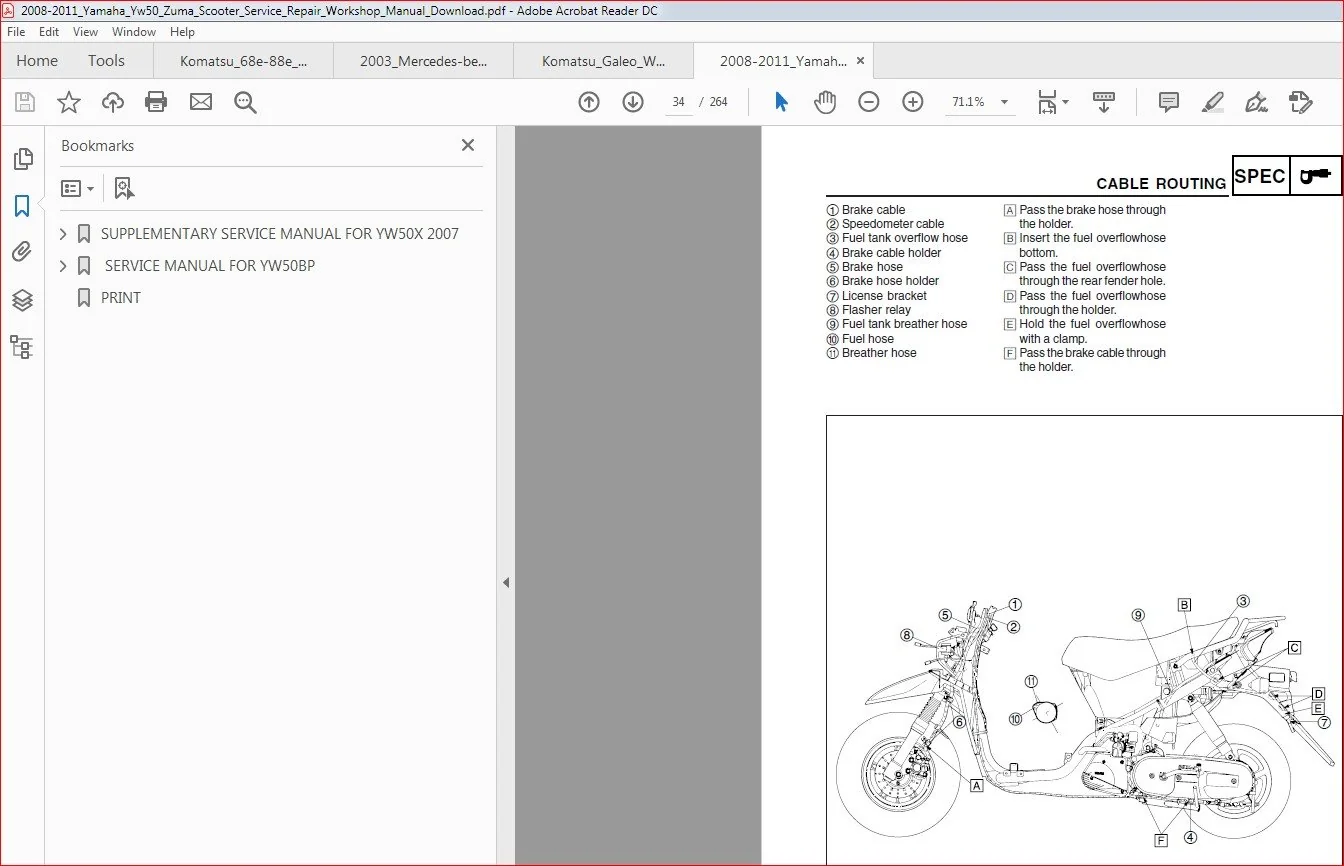This screenshot has height=866, width=1344.
Task: Open the View menu
Action: click(86, 32)
